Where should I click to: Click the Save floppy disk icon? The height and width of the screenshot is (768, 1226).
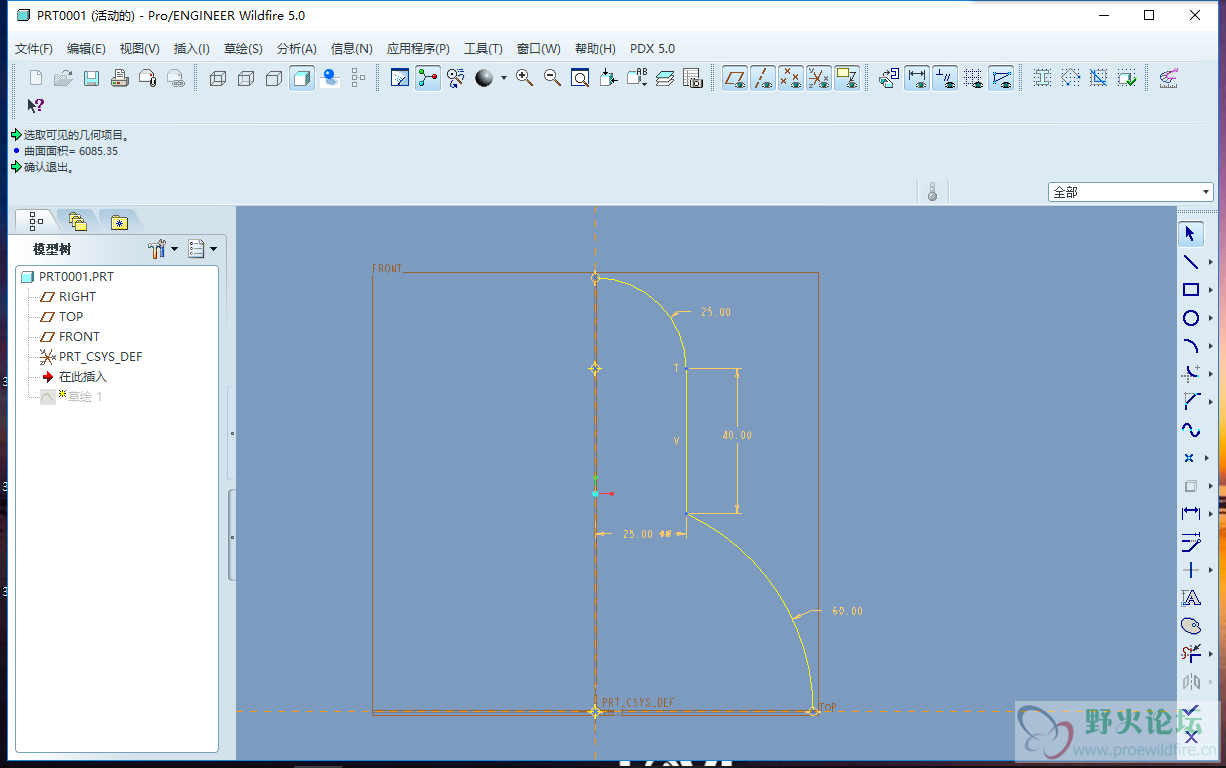point(91,78)
